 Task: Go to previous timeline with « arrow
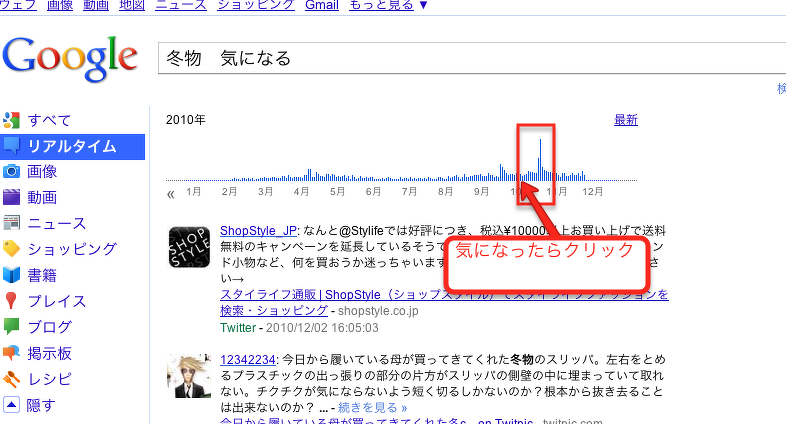pyautogui.click(x=171, y=194)
